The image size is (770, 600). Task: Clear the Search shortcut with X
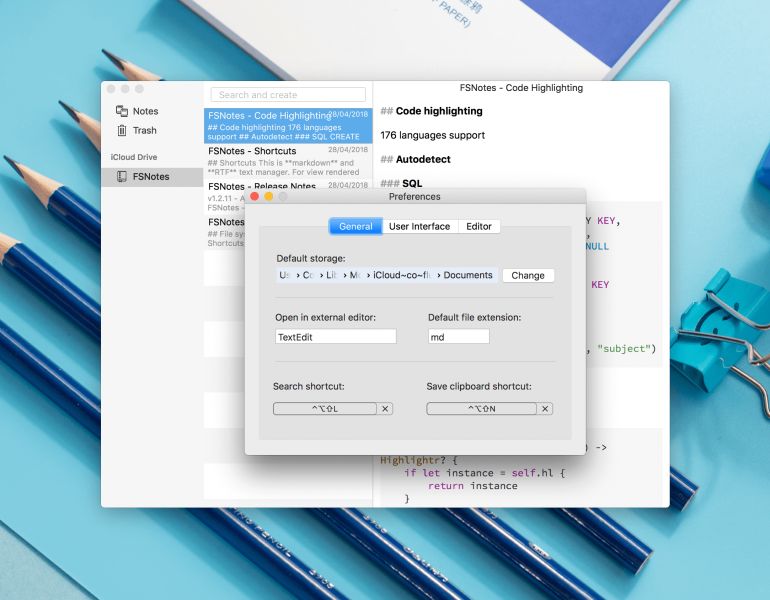[x=385, y=409]
